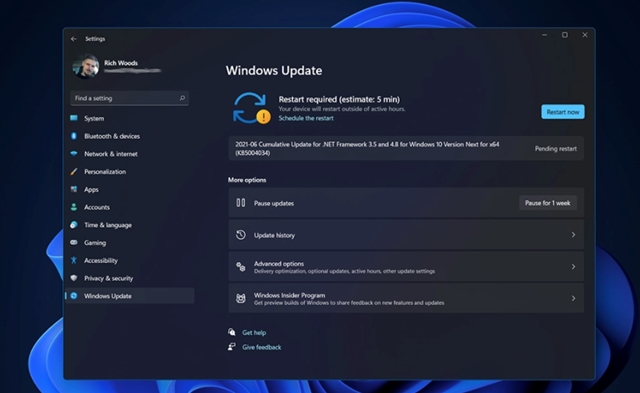Click the More options heading
640x393 pixels.
point(247,180)
